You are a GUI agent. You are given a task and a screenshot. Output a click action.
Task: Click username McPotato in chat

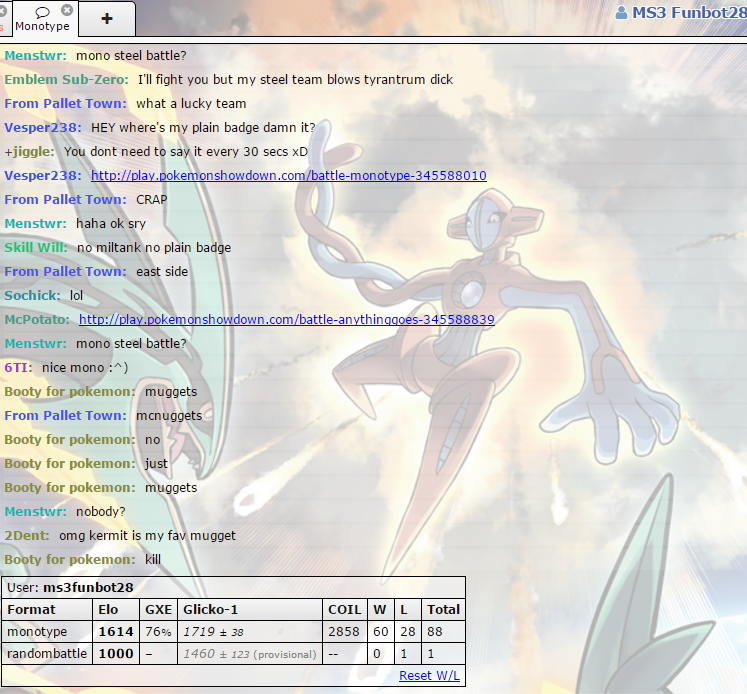(x=37, y=320)
